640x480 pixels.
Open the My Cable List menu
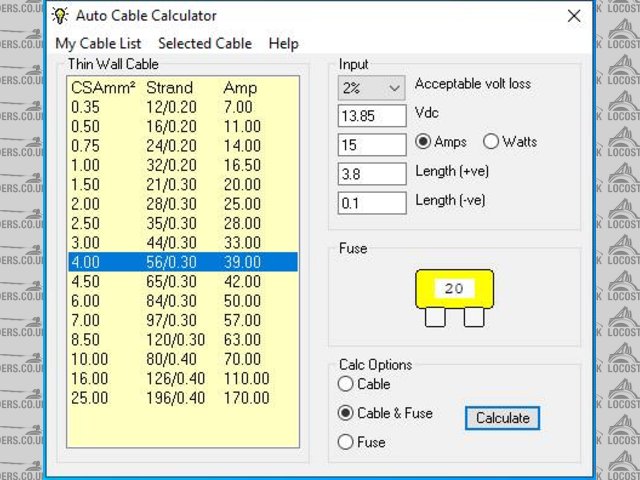click(98, 44)
